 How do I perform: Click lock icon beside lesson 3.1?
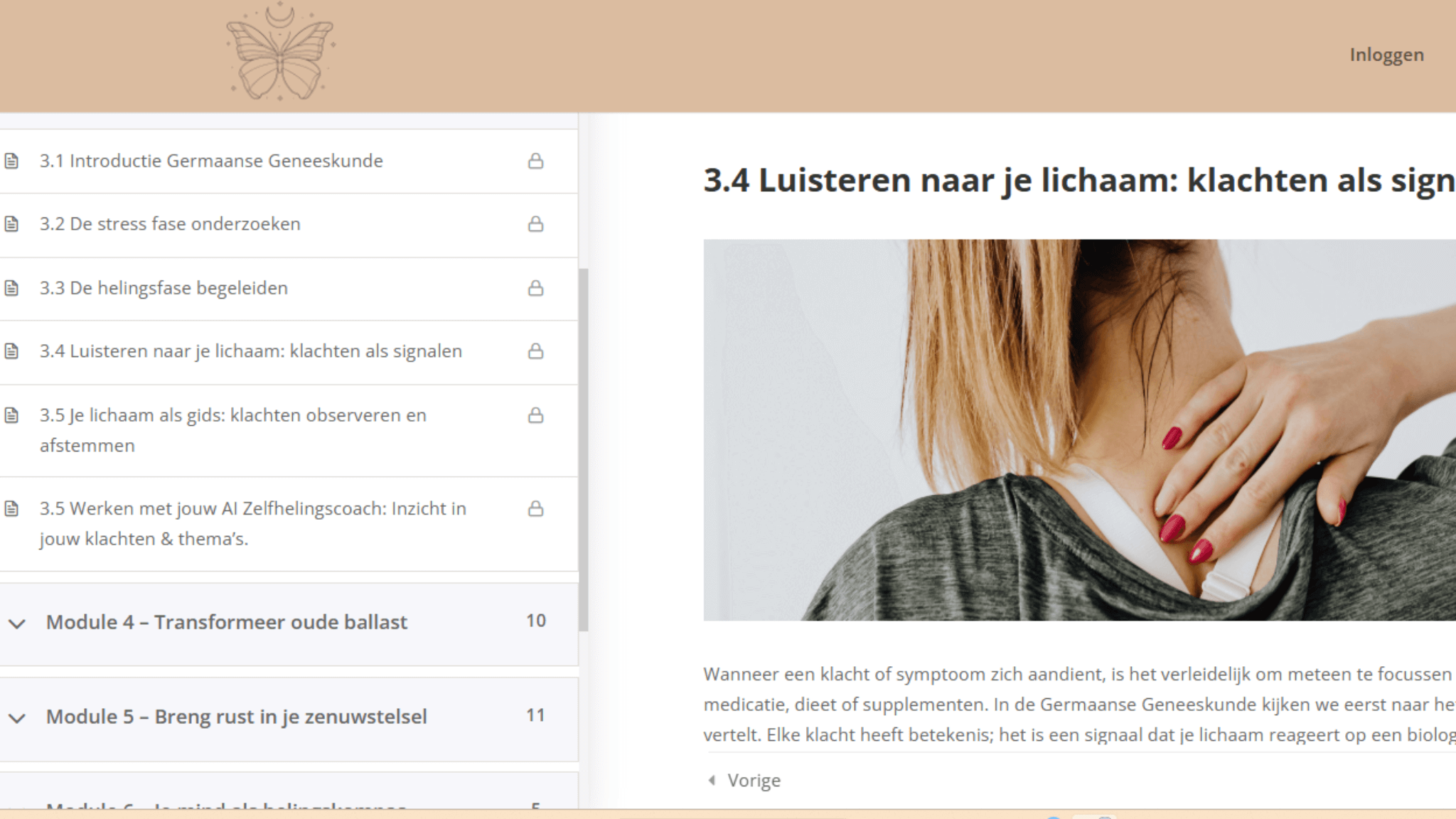tap(535, 161)
